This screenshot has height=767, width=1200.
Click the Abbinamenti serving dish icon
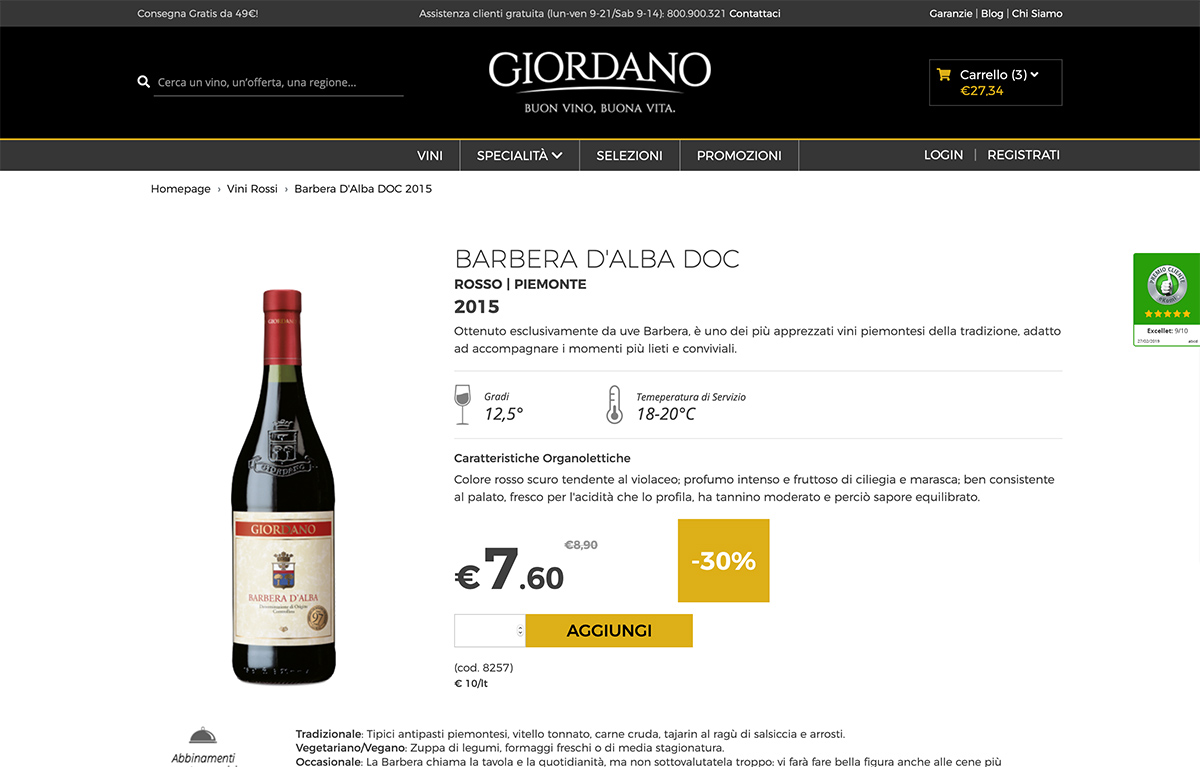203,738
